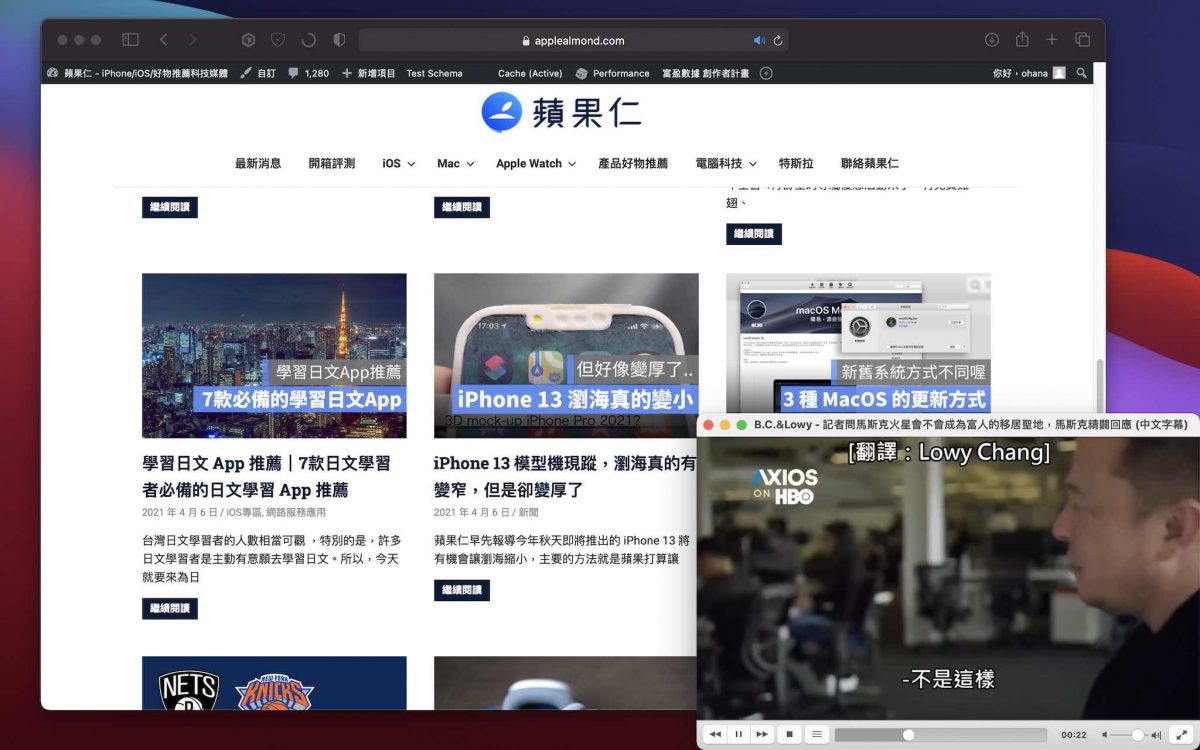Mute the tab audio speaker icon
This screenshot has height=750, width=1200.
[759, 41]
